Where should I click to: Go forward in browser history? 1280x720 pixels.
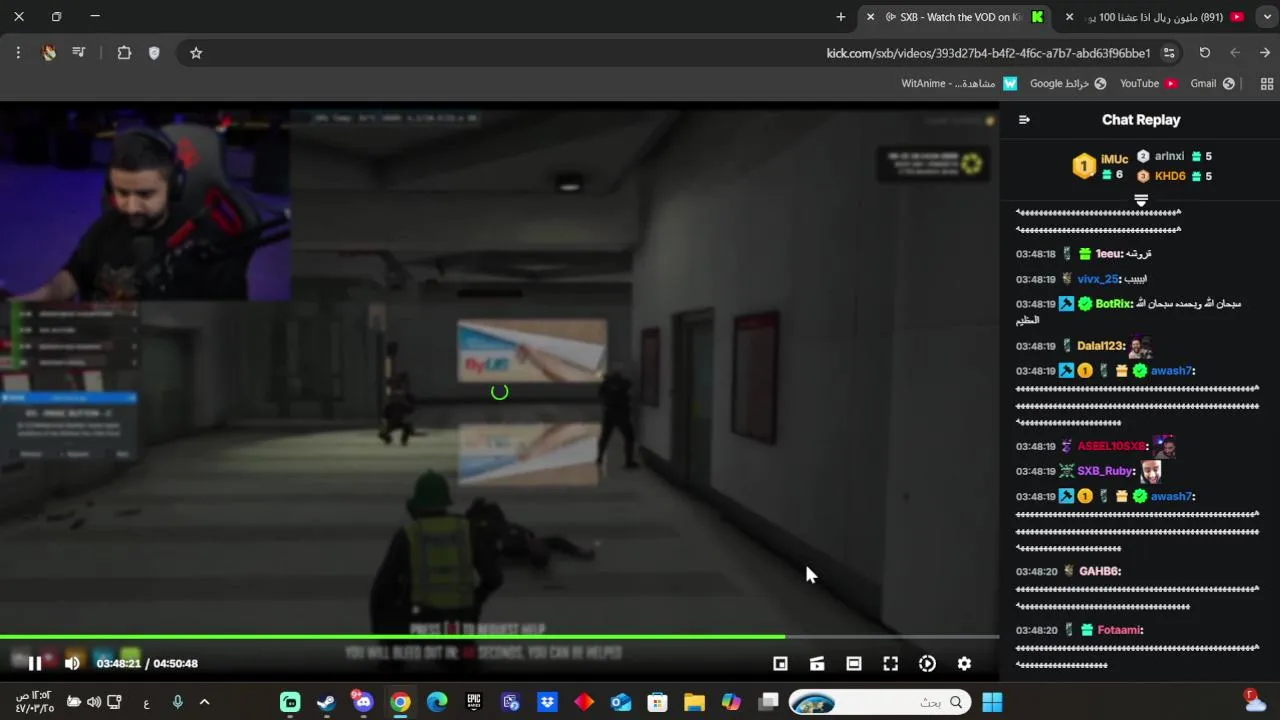[1235, 53]
